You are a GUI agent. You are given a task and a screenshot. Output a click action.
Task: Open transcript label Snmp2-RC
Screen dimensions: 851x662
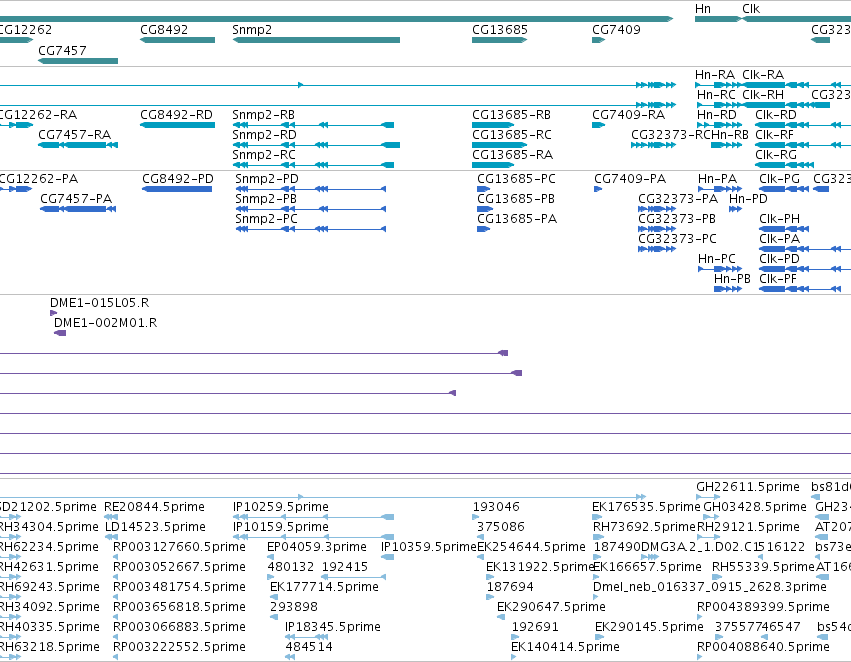tap(264, 155)
